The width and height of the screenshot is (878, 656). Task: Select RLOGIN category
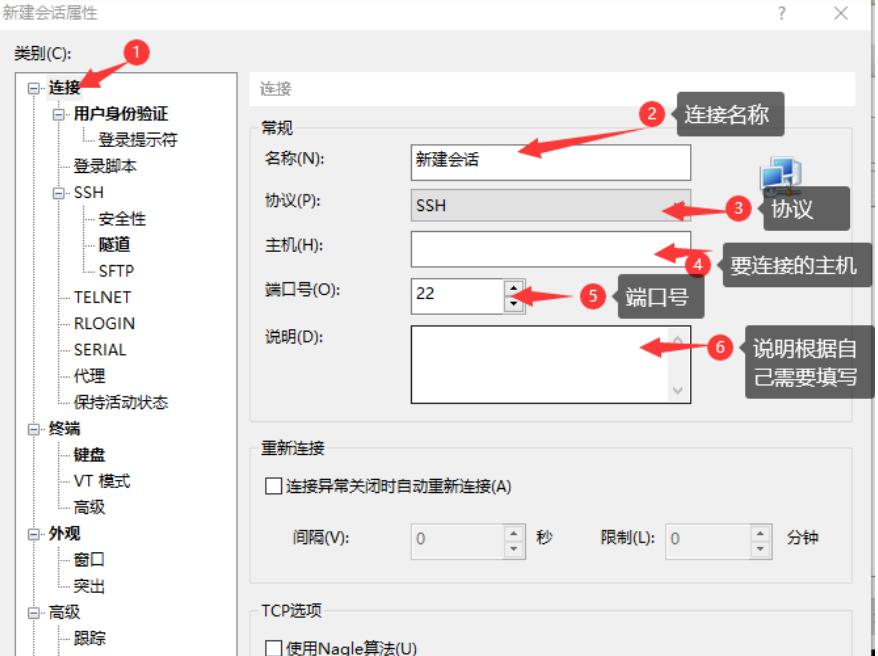coord(104,324)
